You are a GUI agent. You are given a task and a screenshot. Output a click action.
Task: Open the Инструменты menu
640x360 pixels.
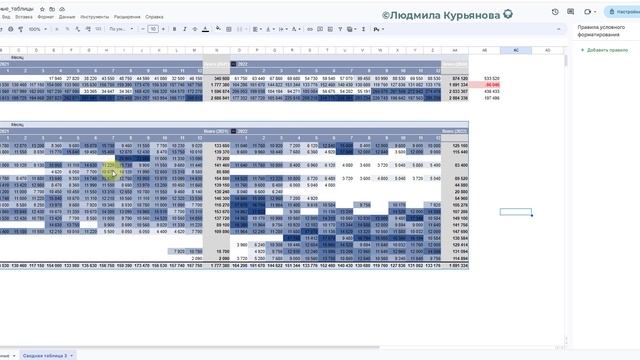(x=95, y=17)
